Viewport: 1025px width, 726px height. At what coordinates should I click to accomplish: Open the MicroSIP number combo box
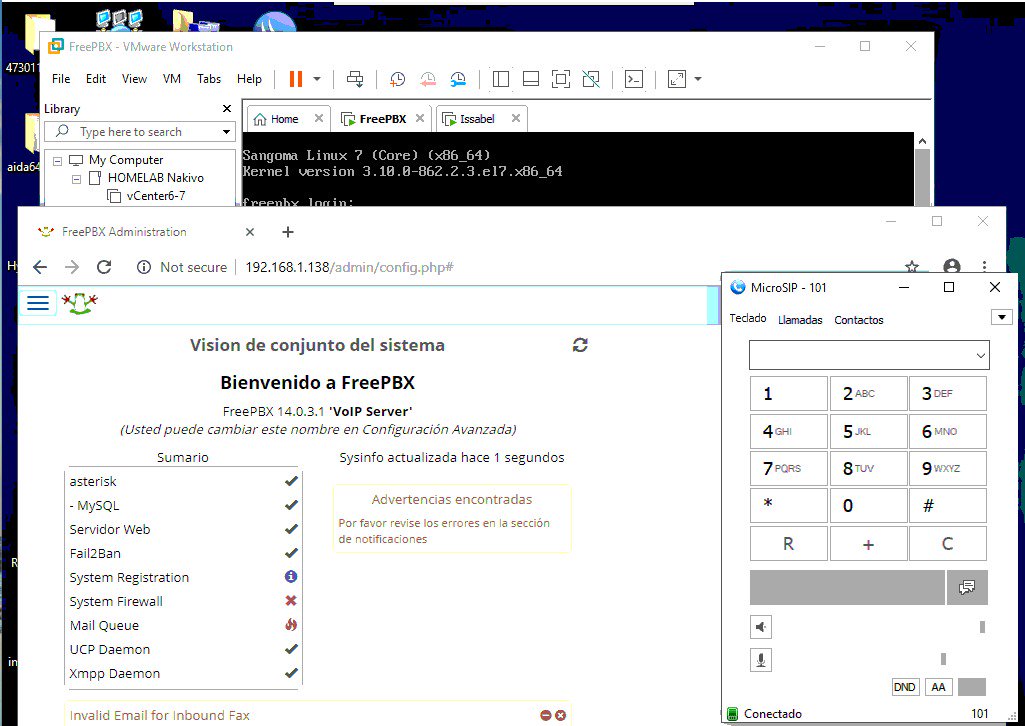point(869,355)
